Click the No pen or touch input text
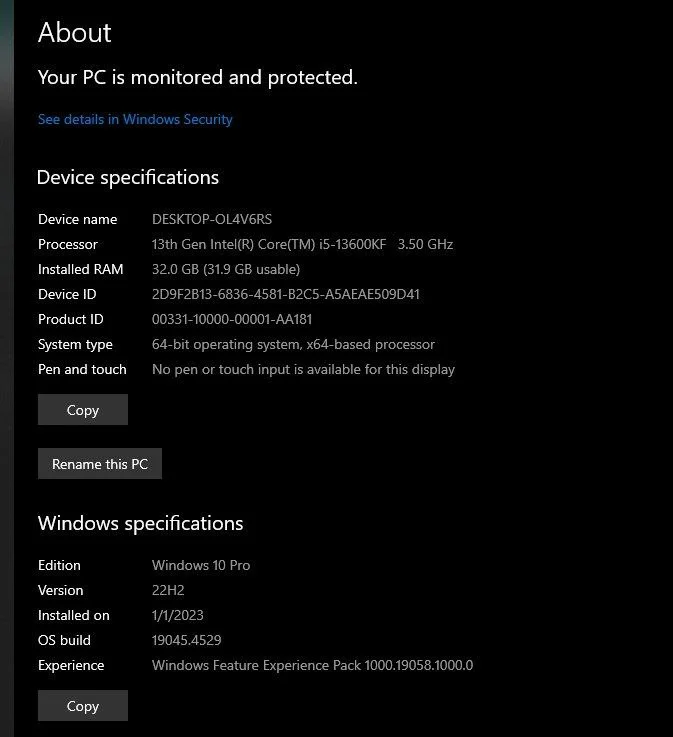 303,369
